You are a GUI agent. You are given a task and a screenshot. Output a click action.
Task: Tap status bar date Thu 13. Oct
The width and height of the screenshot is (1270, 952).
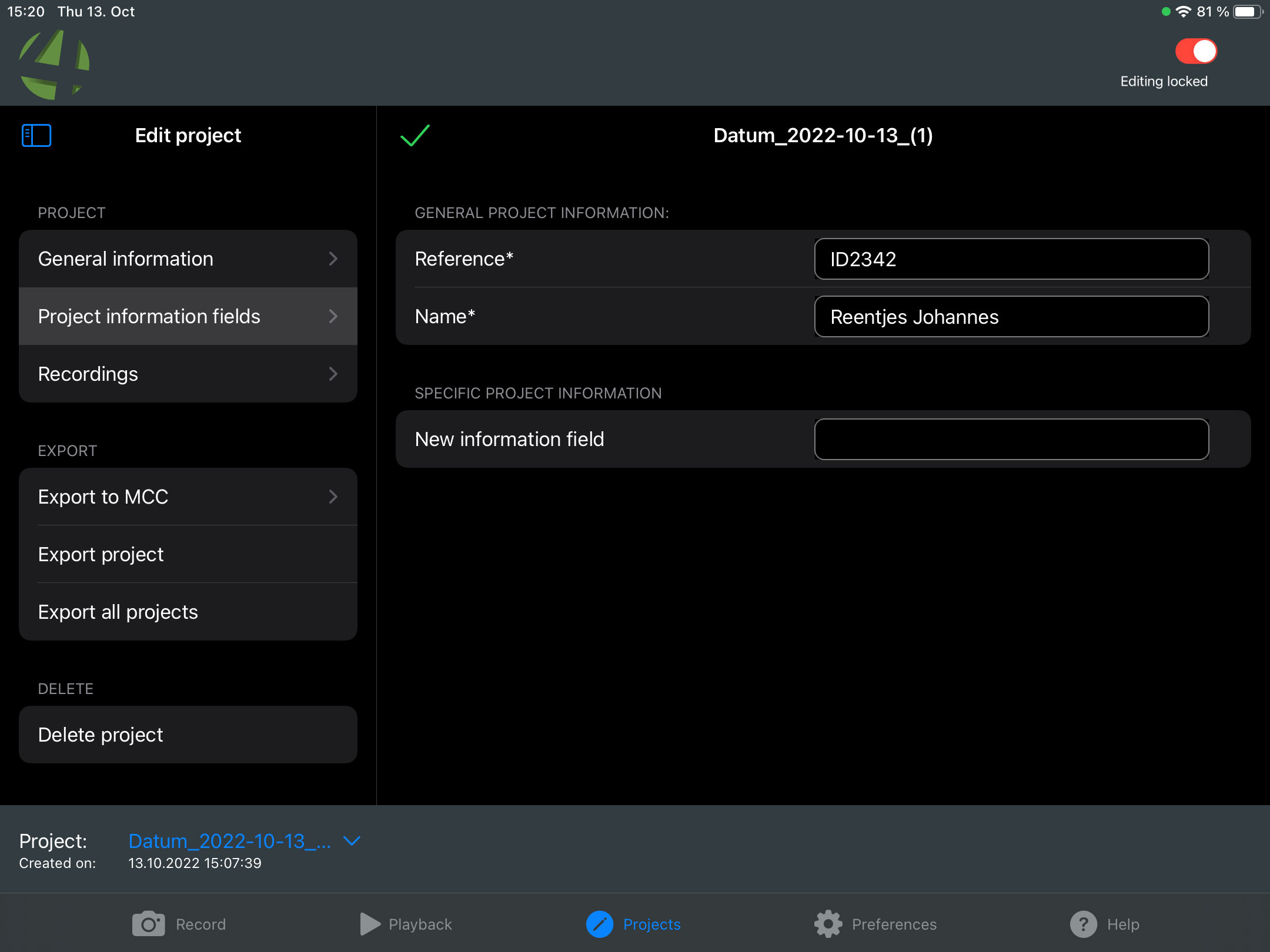pos(96,12)
